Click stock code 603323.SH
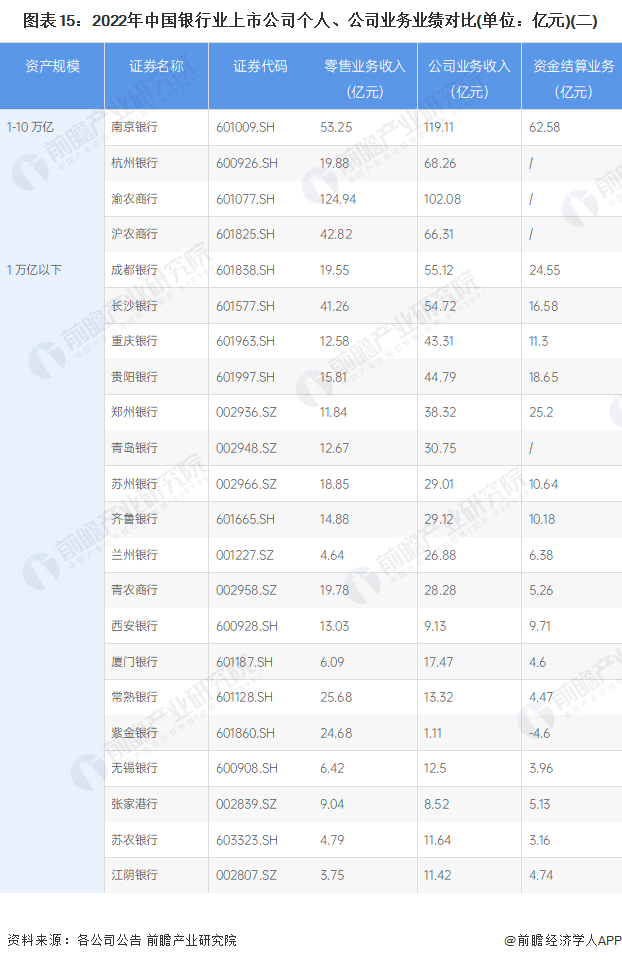Image resolution: width=622 pixels, height=961 pixels. point(246,840)
